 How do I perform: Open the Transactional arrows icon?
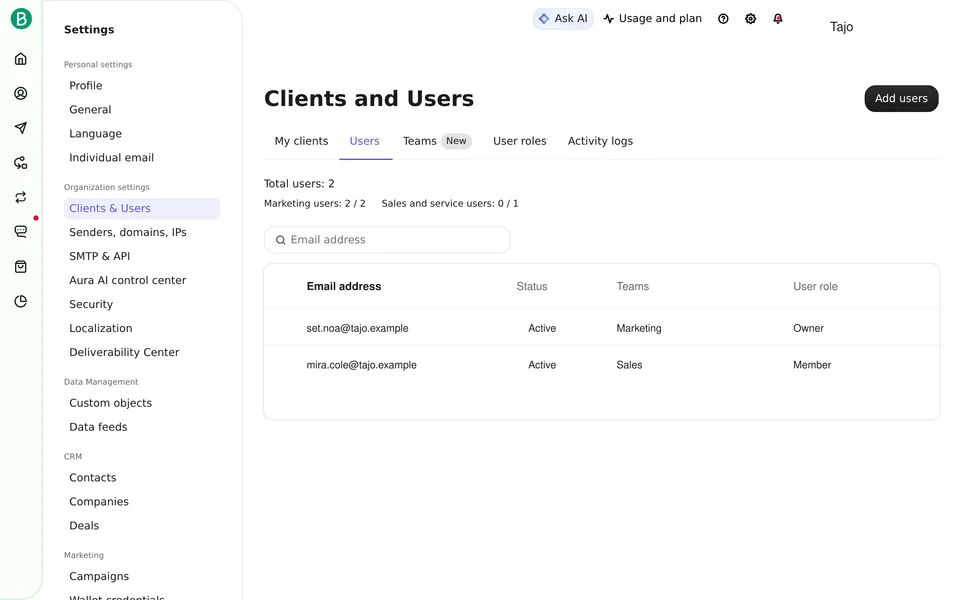[21, 197]
